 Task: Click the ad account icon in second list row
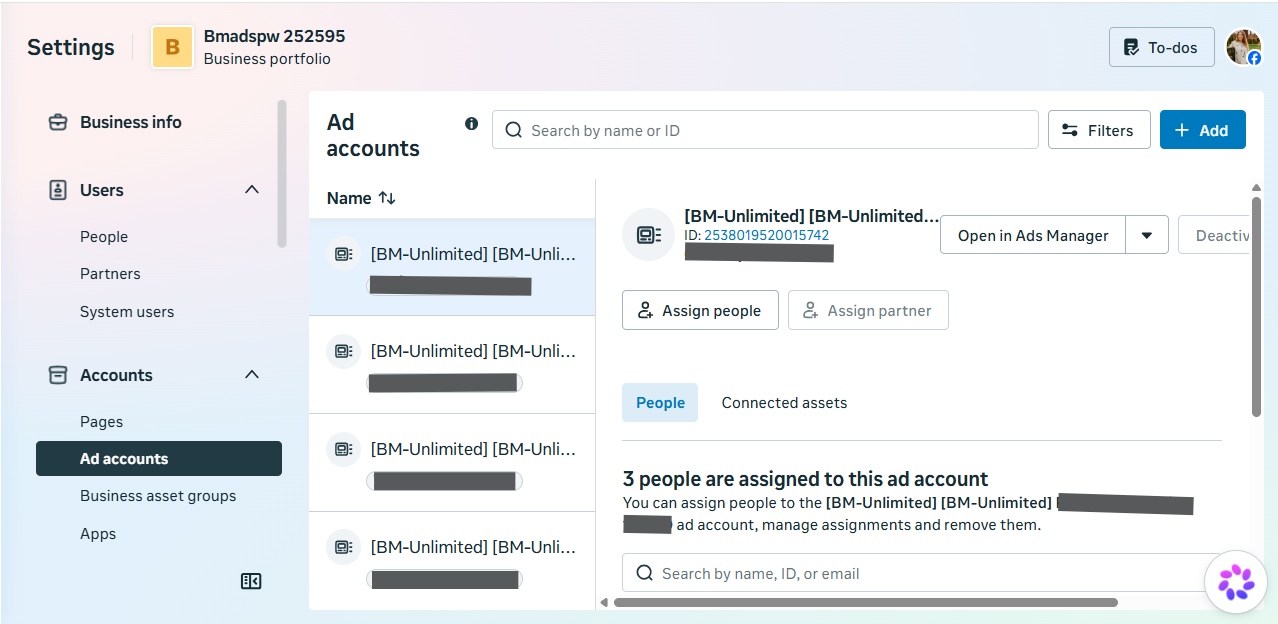[x=343, y=351]
